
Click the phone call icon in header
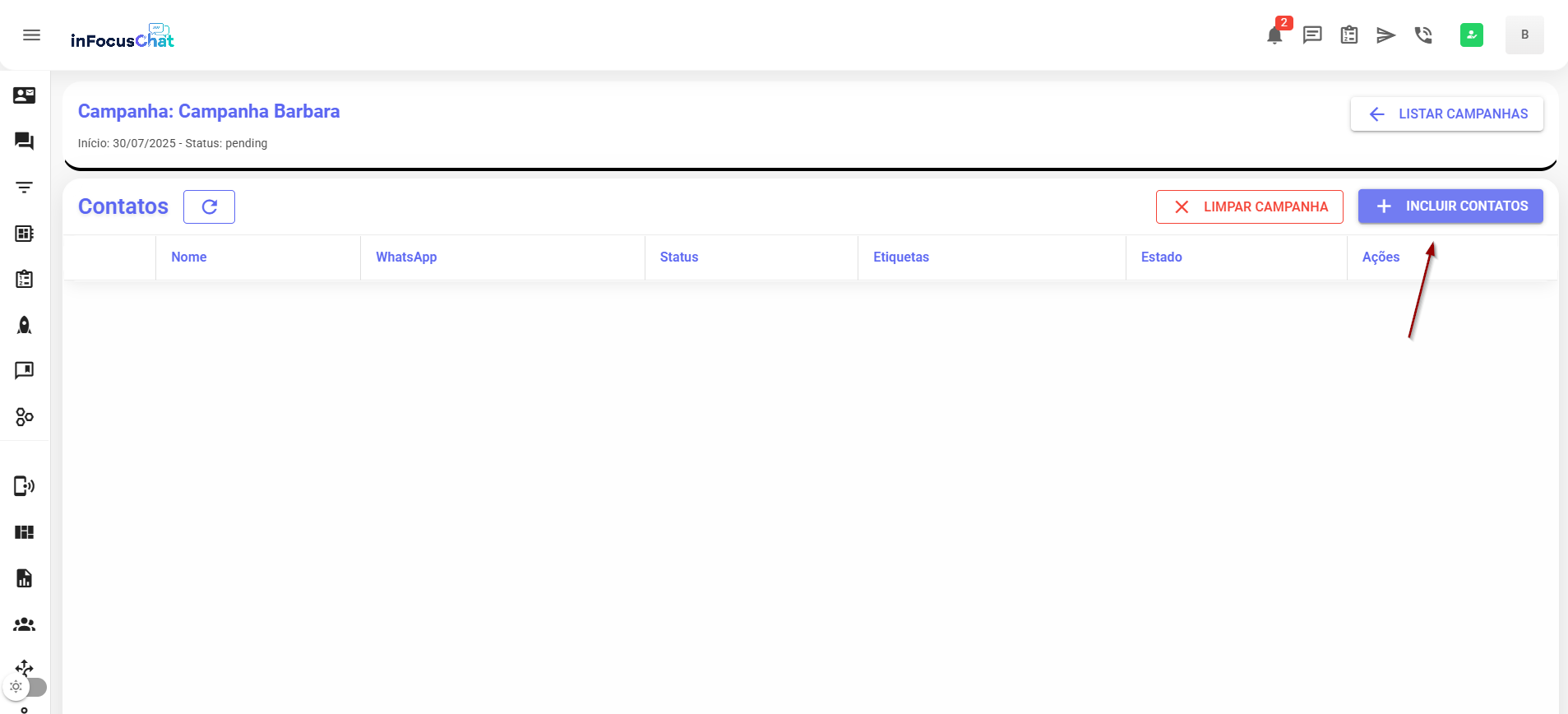1423,35
